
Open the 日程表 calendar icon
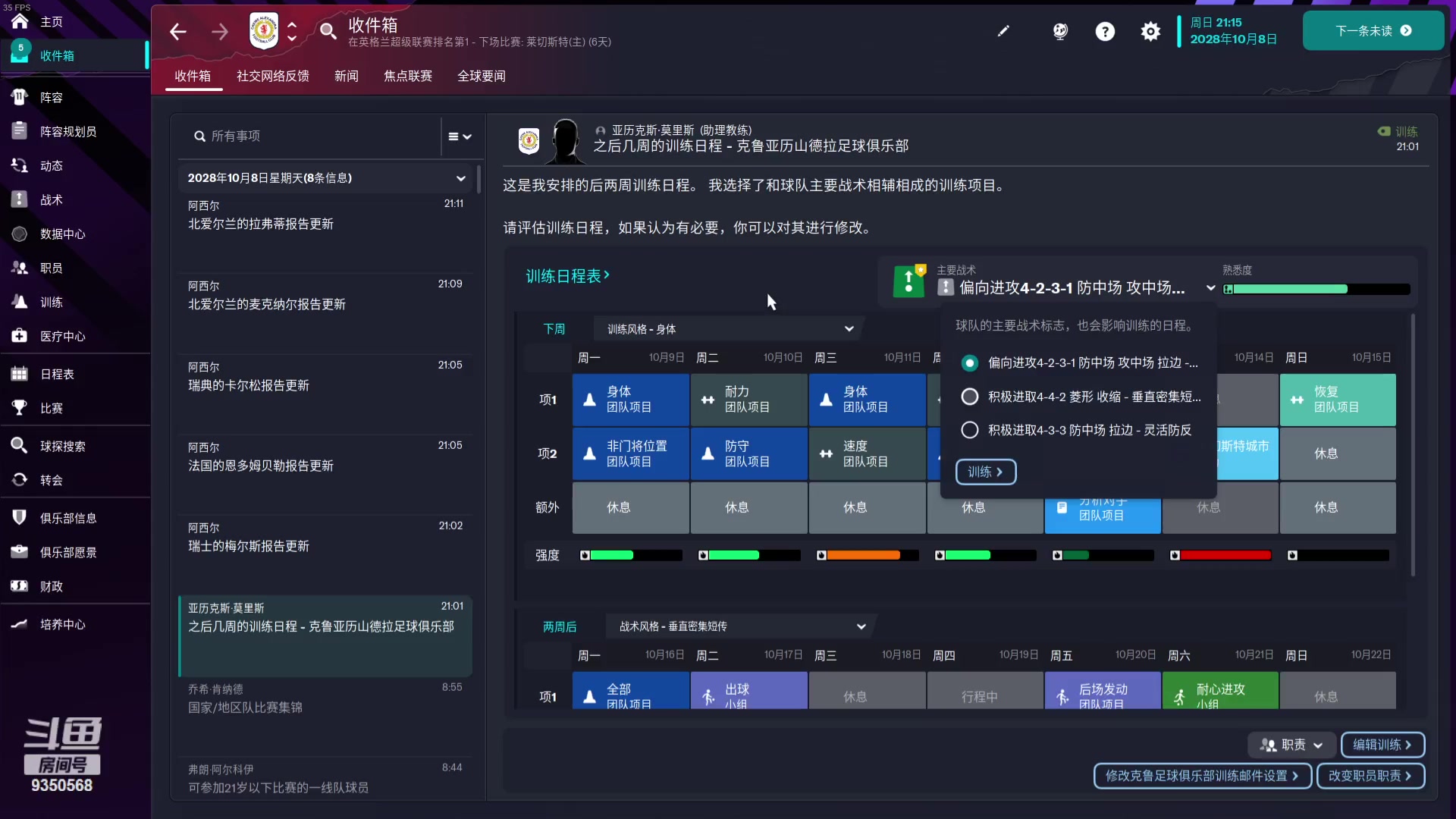tap(20, 374)
